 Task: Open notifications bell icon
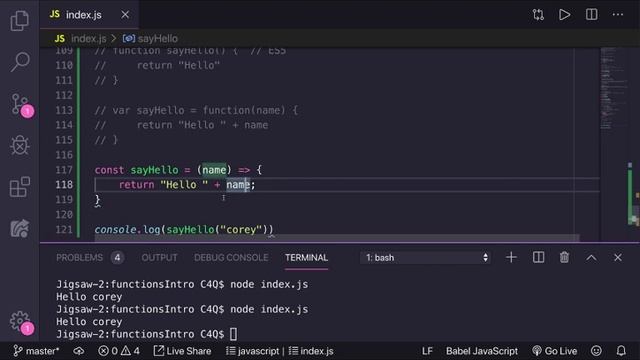pos(621,351)
